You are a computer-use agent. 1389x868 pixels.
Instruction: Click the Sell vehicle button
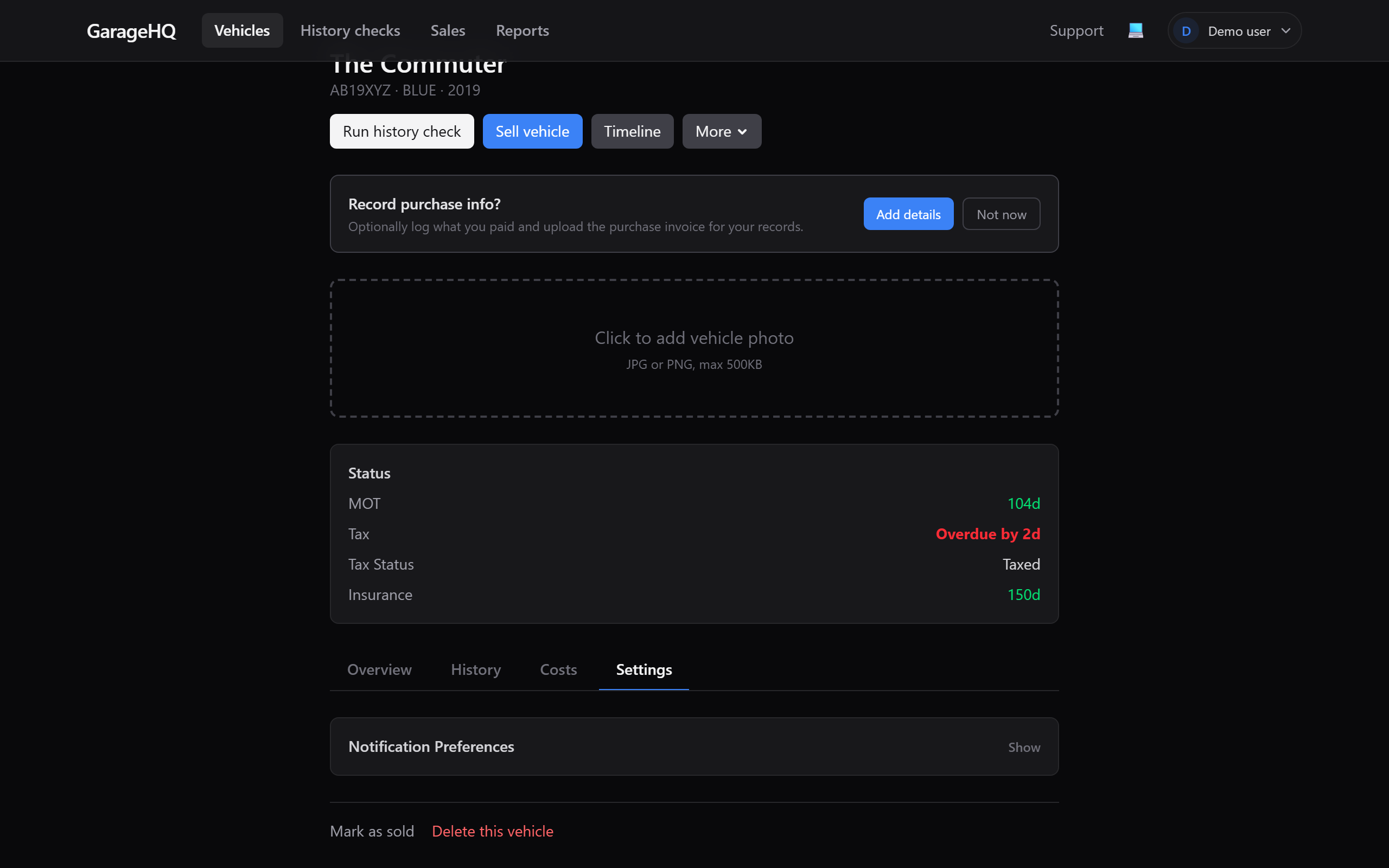point(532,131)
